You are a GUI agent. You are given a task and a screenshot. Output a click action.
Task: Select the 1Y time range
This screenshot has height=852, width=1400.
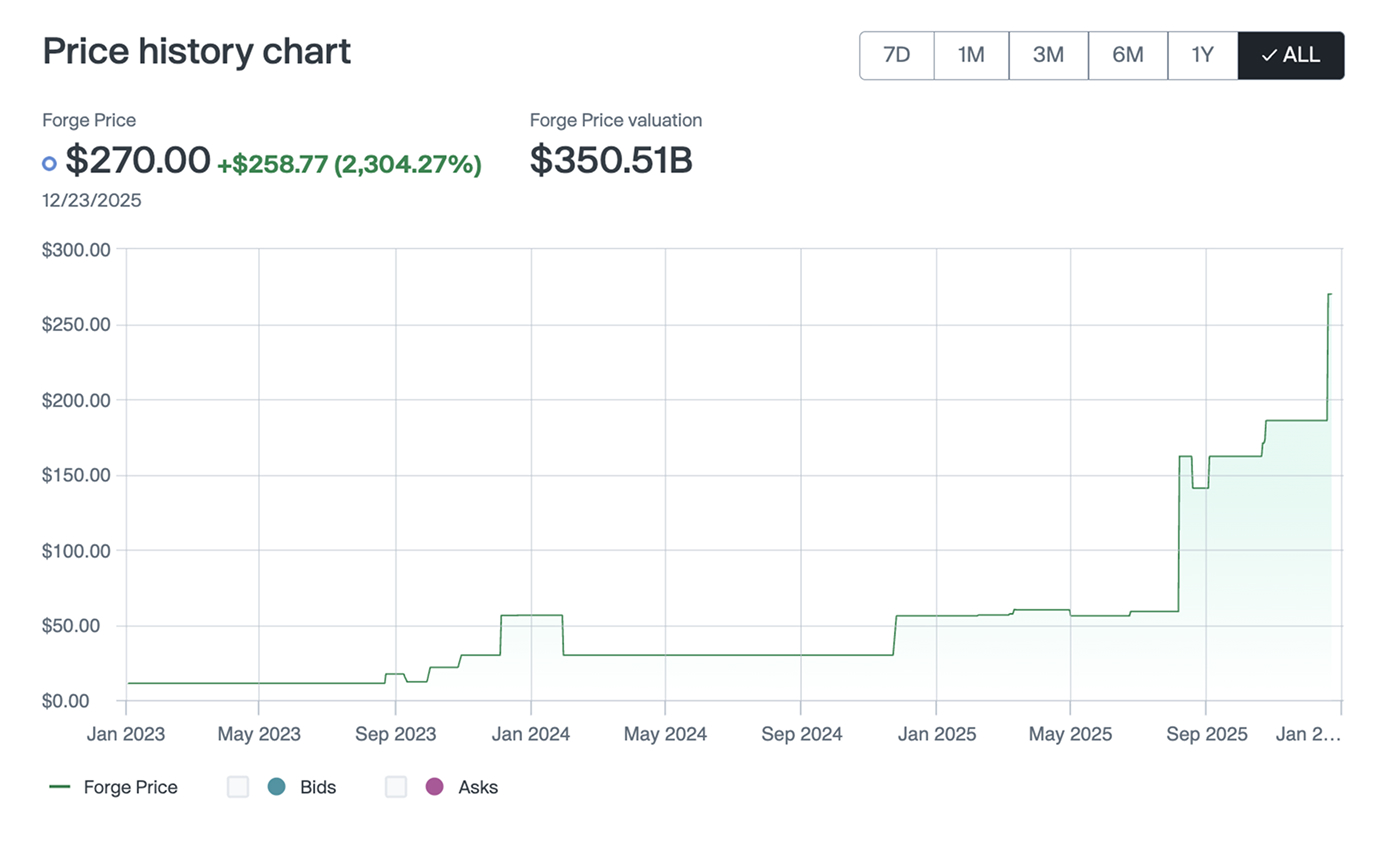[1202, 55]
